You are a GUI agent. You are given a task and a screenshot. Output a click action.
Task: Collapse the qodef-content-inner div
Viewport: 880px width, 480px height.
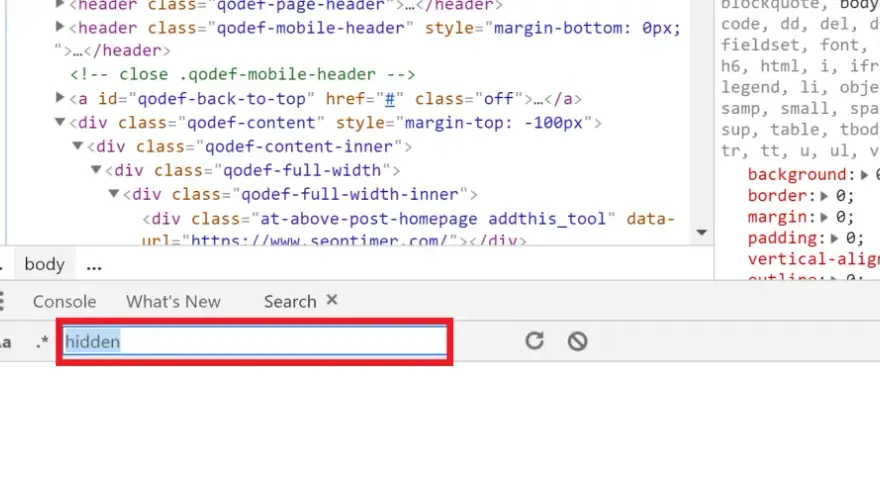(x=77, y=146)
